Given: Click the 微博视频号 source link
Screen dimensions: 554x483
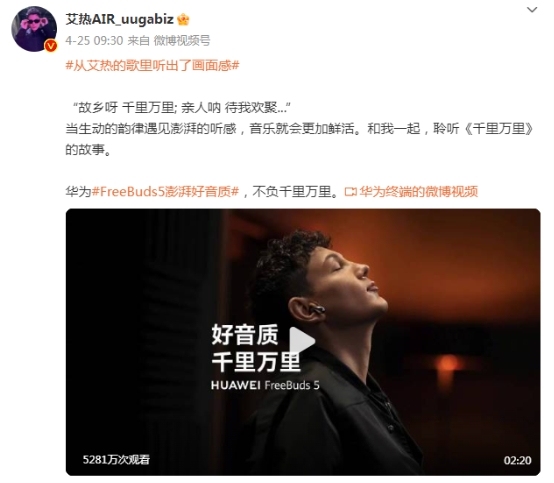Looking at the screenshot, I should [182, 41].
